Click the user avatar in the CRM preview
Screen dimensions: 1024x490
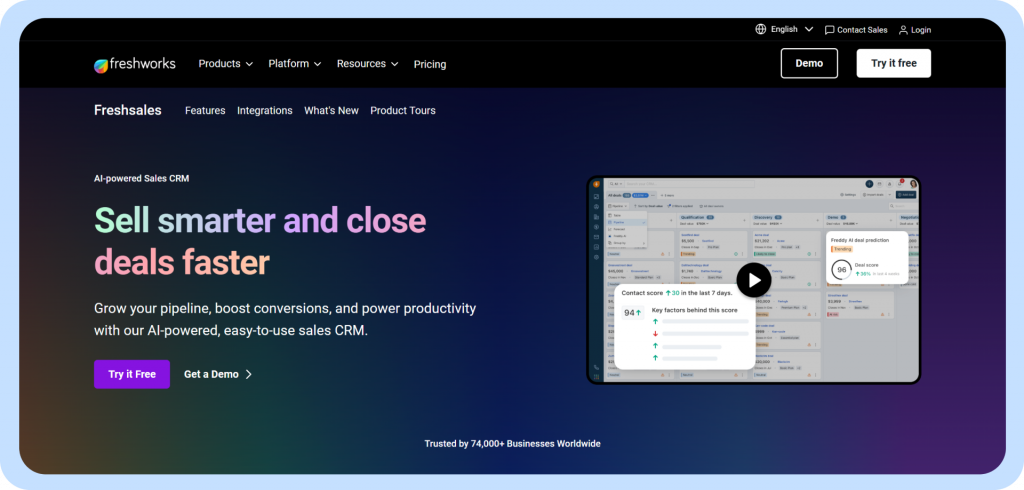(912, 184)
